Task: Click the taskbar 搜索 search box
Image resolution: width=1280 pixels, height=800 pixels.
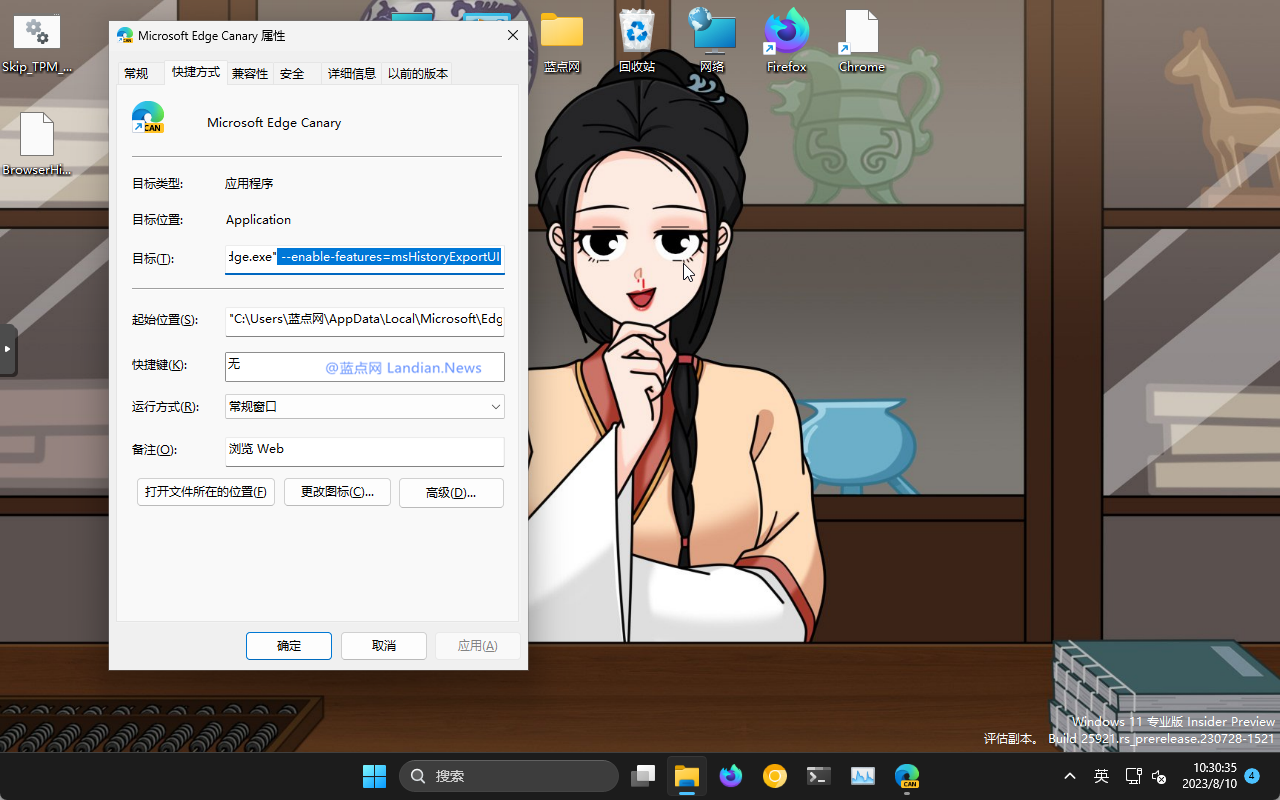Action: click(x=509, y=776)
